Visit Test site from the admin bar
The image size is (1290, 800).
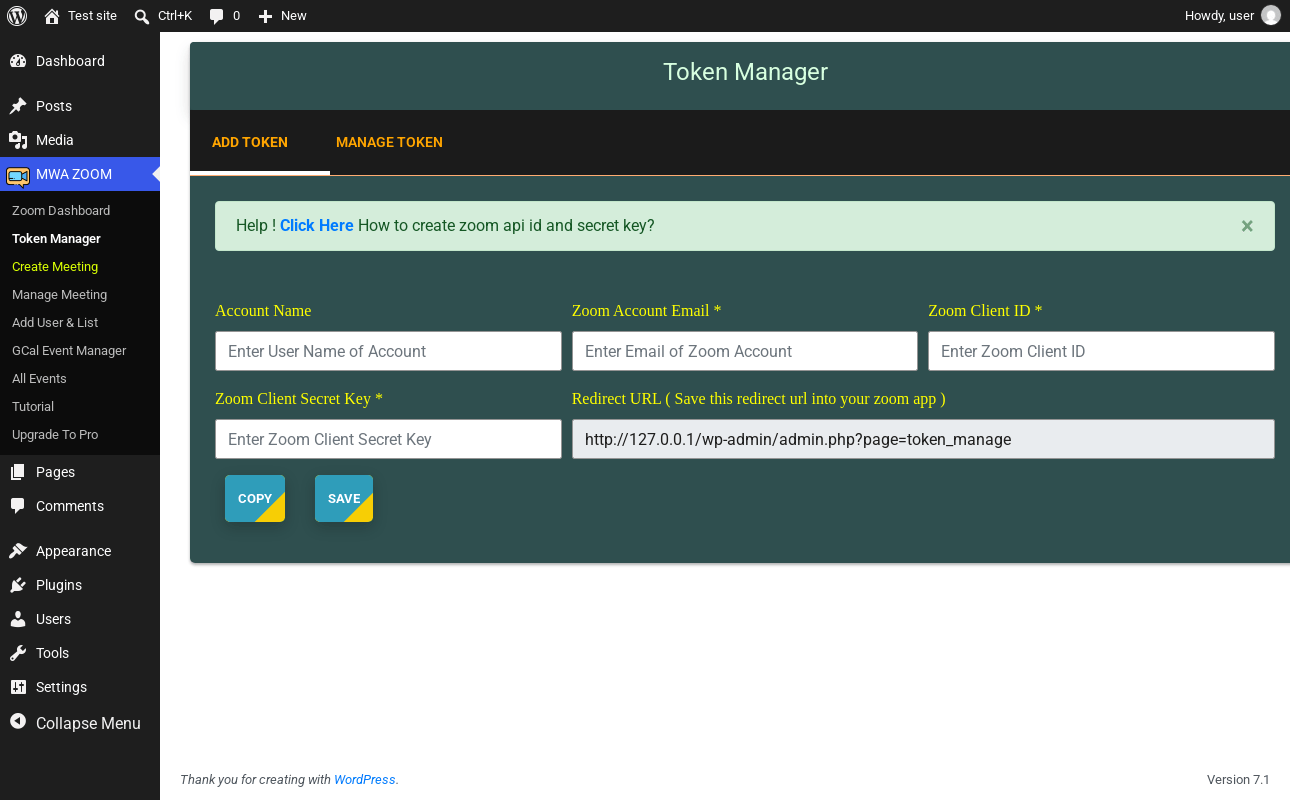(92, 16)
